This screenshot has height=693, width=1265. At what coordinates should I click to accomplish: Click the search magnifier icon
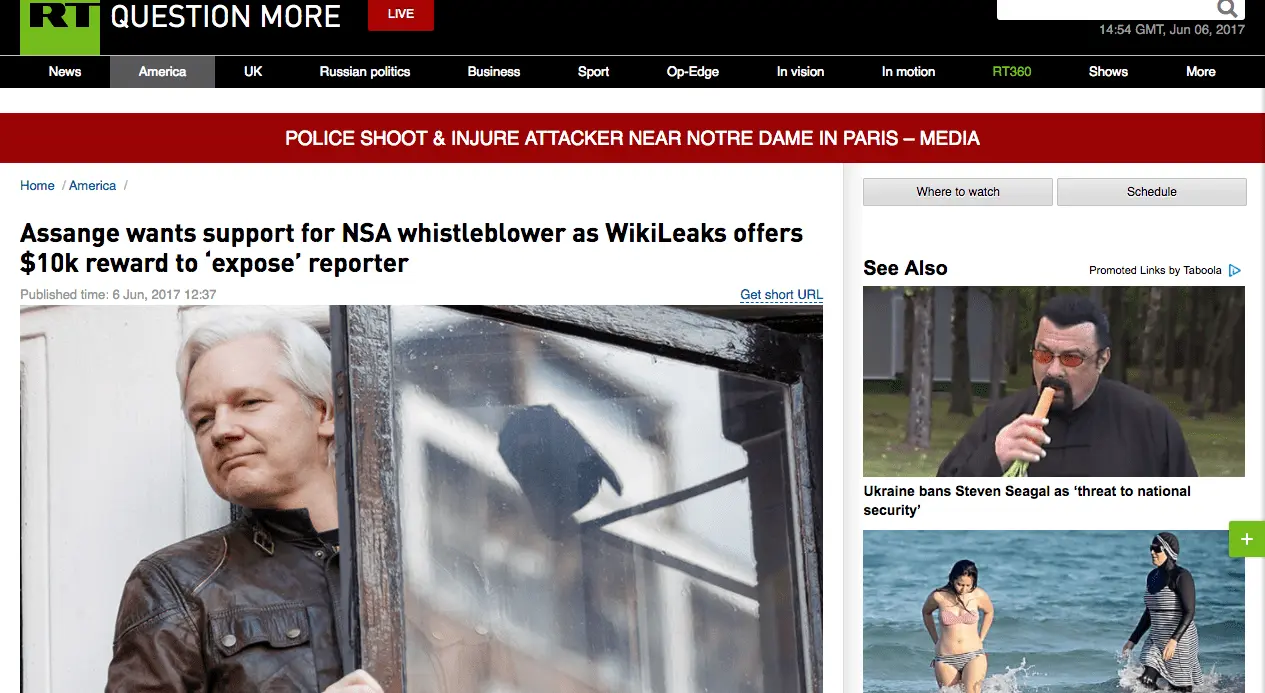[1227, 9]
